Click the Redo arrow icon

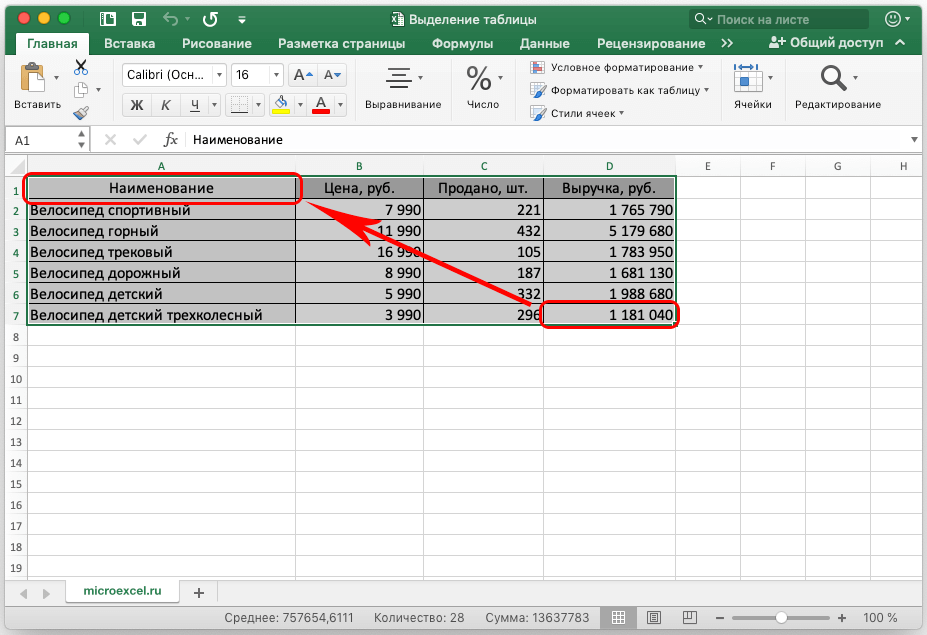[x=211, y=19]
